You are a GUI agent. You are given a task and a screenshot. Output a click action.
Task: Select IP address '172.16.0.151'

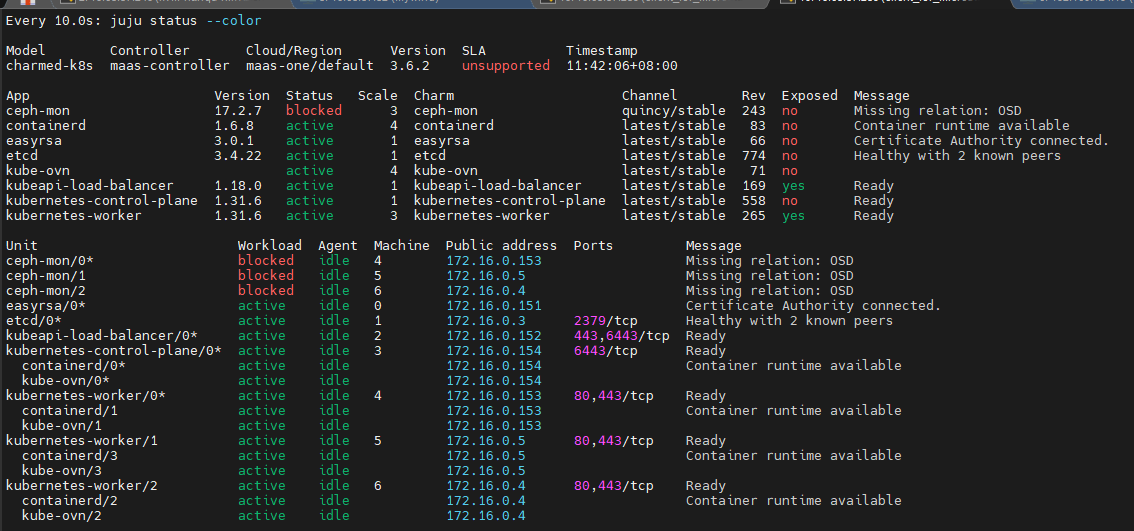[x=493, y=305]
